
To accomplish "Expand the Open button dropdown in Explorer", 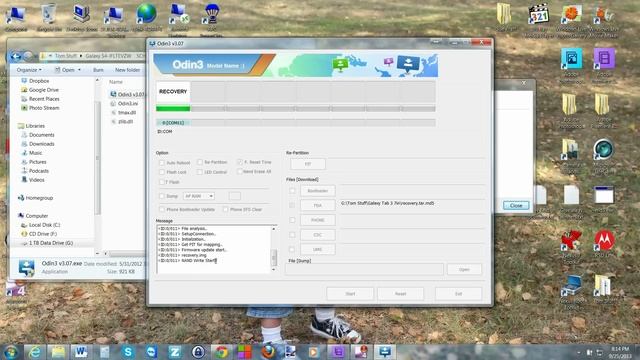I will 79,70.
